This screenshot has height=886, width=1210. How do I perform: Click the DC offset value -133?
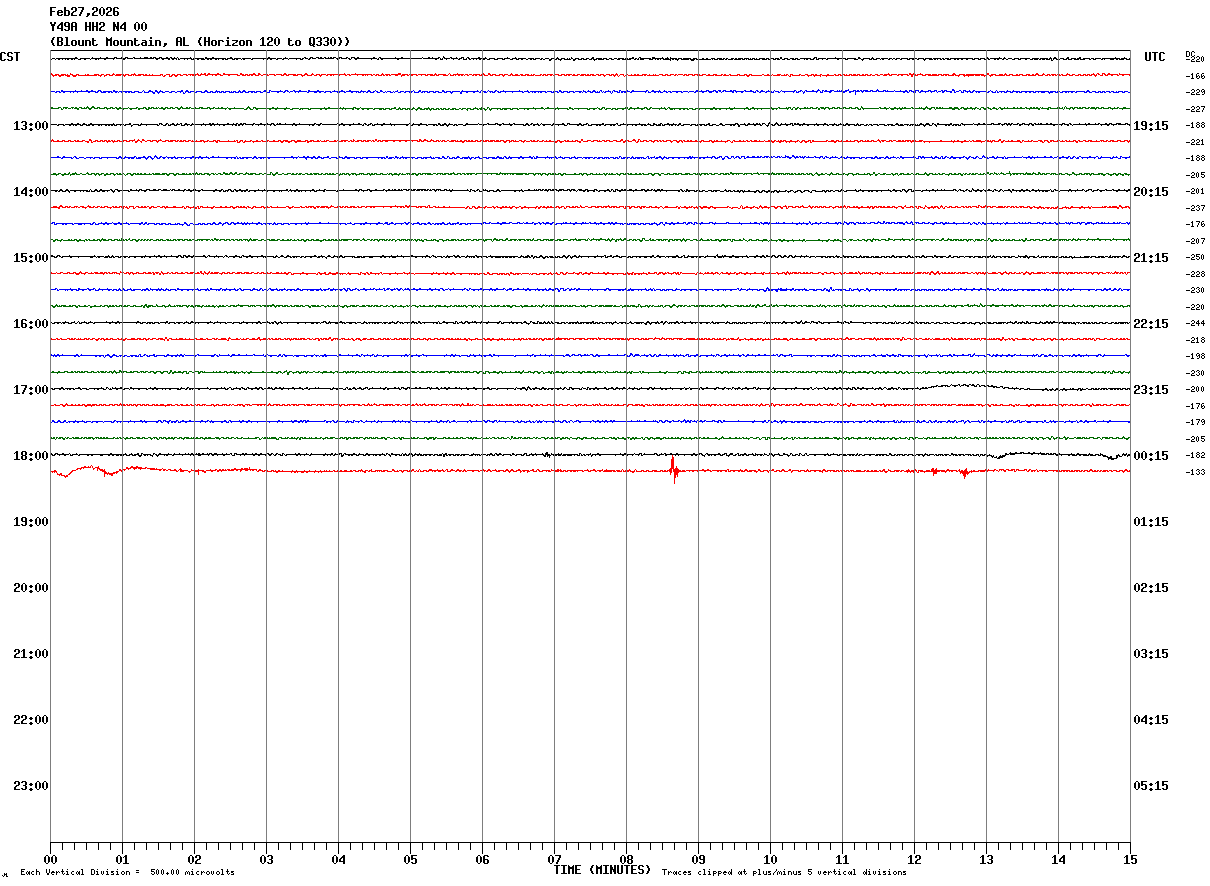pyautogui.click(x=1195, y=472)
